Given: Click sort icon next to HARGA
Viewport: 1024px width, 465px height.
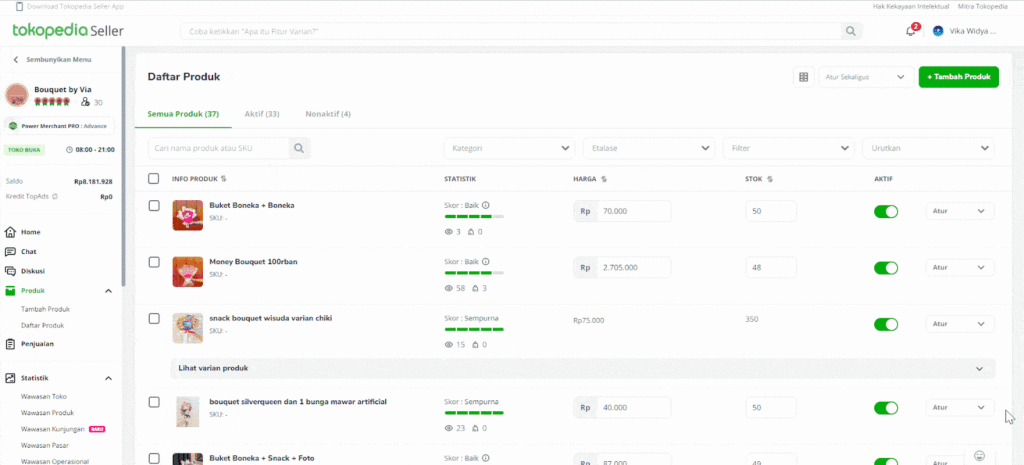Looking at the screenshot, I should point(604,179).
